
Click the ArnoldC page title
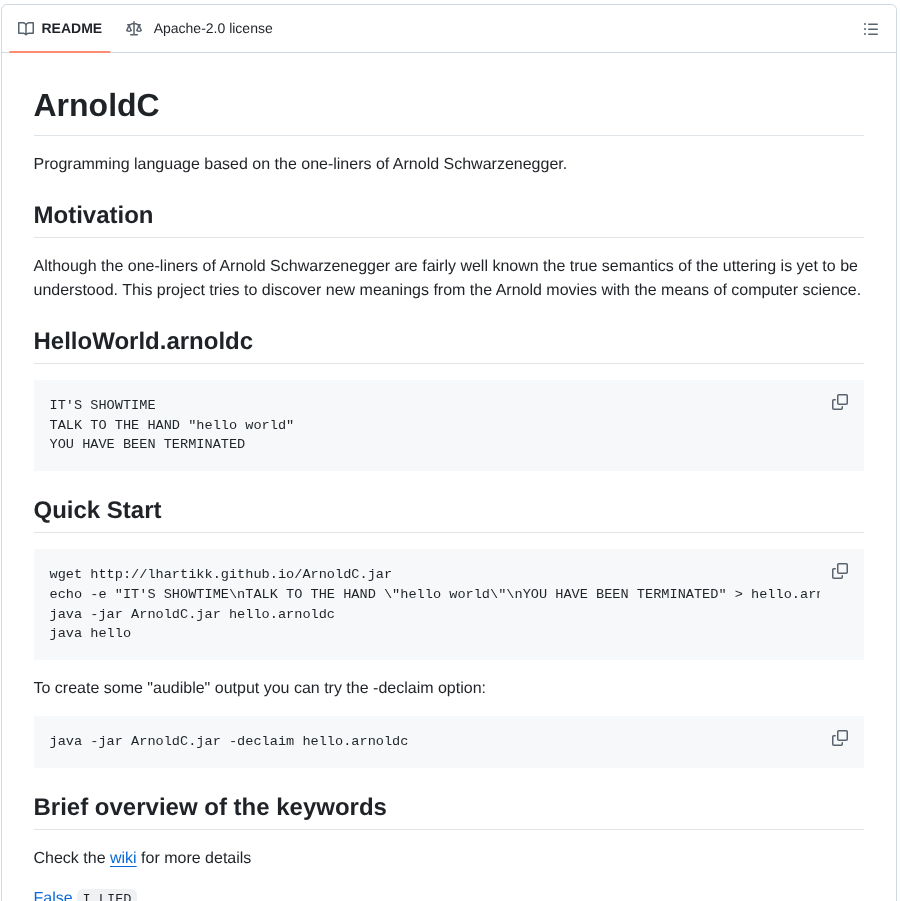click(x=96, y=105)
